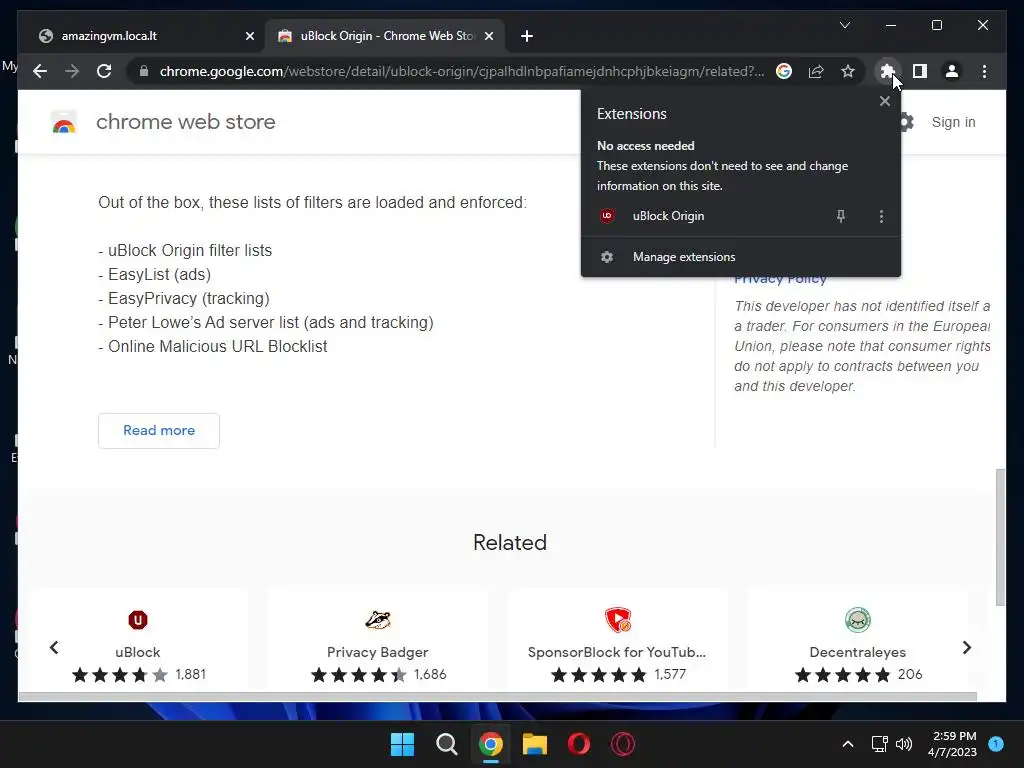Image resolution: width=1024 pixels, height=768 pixels.
Task: Open the Privacy Policy link
Action: point(780,280)
